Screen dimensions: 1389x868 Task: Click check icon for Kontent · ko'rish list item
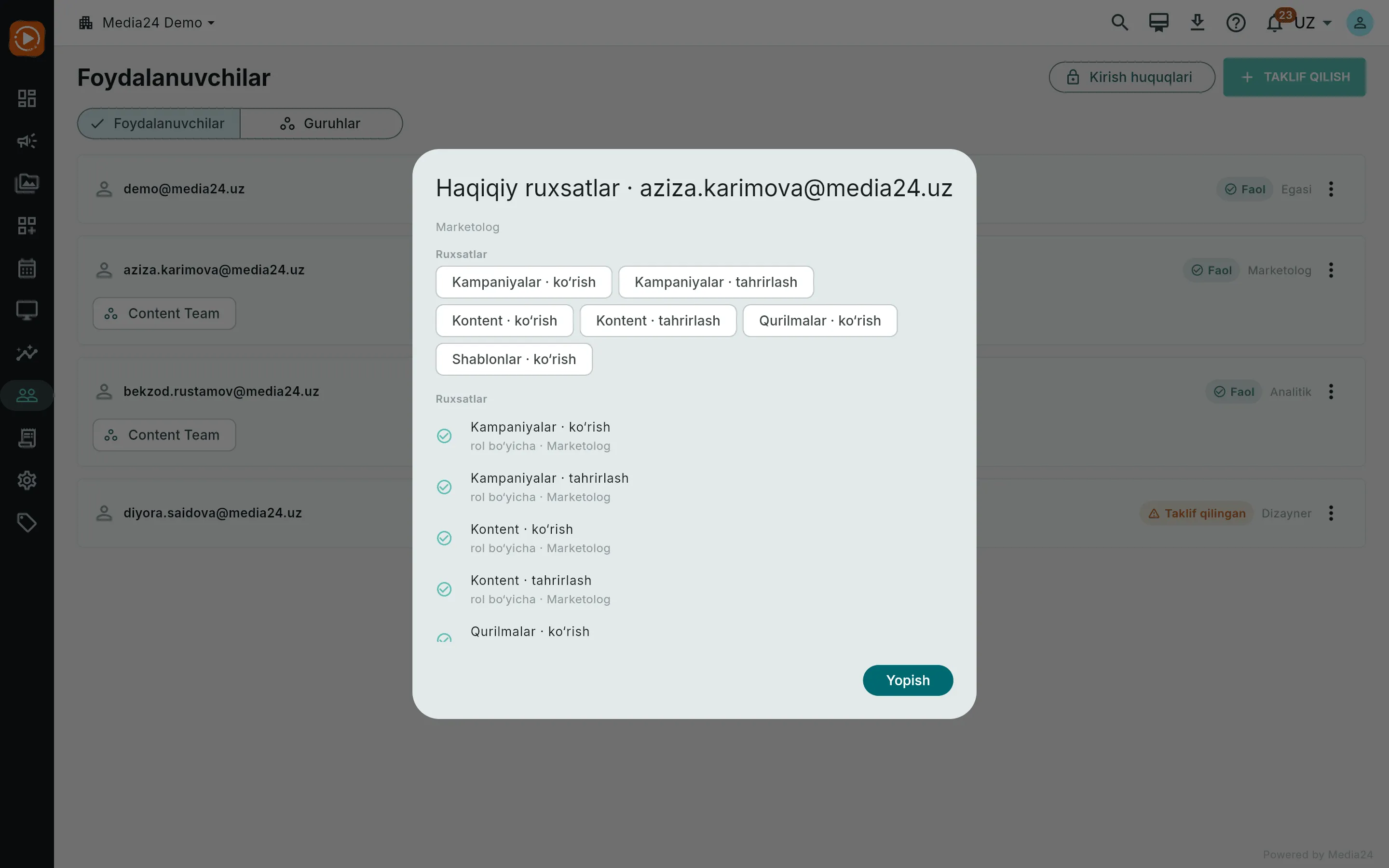[444, 538]
